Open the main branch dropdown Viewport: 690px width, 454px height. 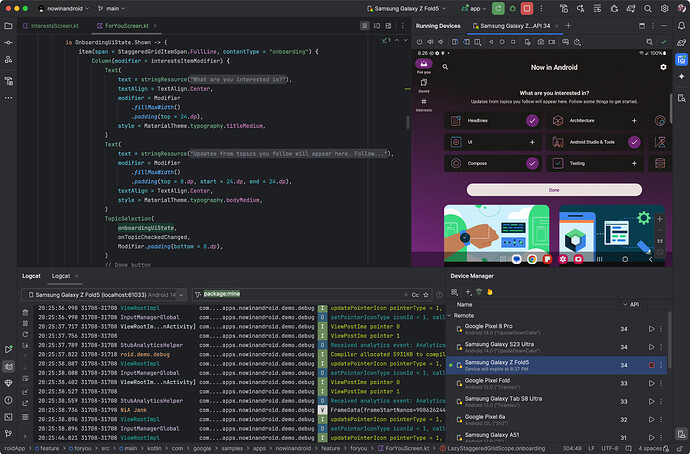(x=112, y=8)
